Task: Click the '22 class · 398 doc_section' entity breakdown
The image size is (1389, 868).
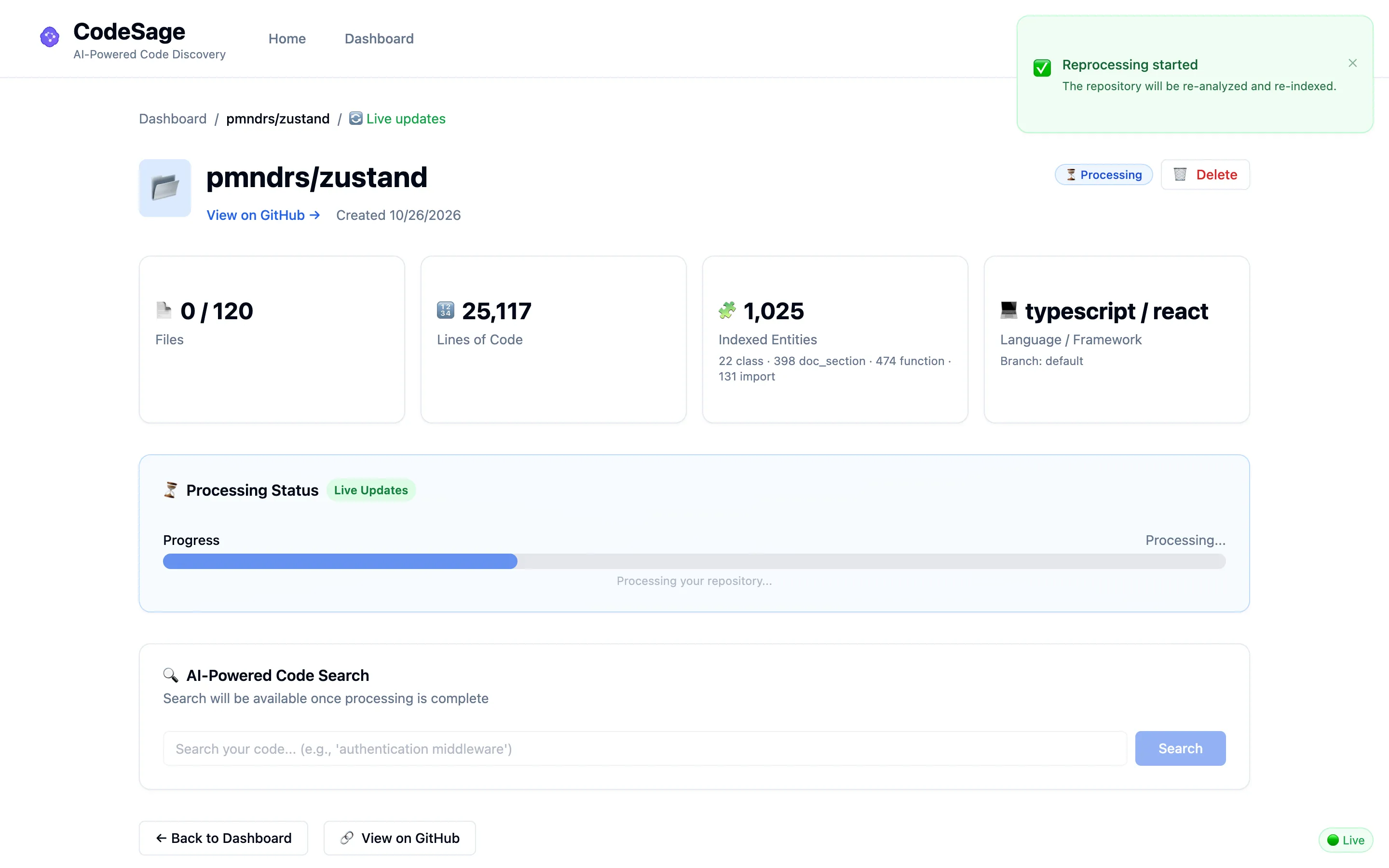Action: tap(834, 368)
